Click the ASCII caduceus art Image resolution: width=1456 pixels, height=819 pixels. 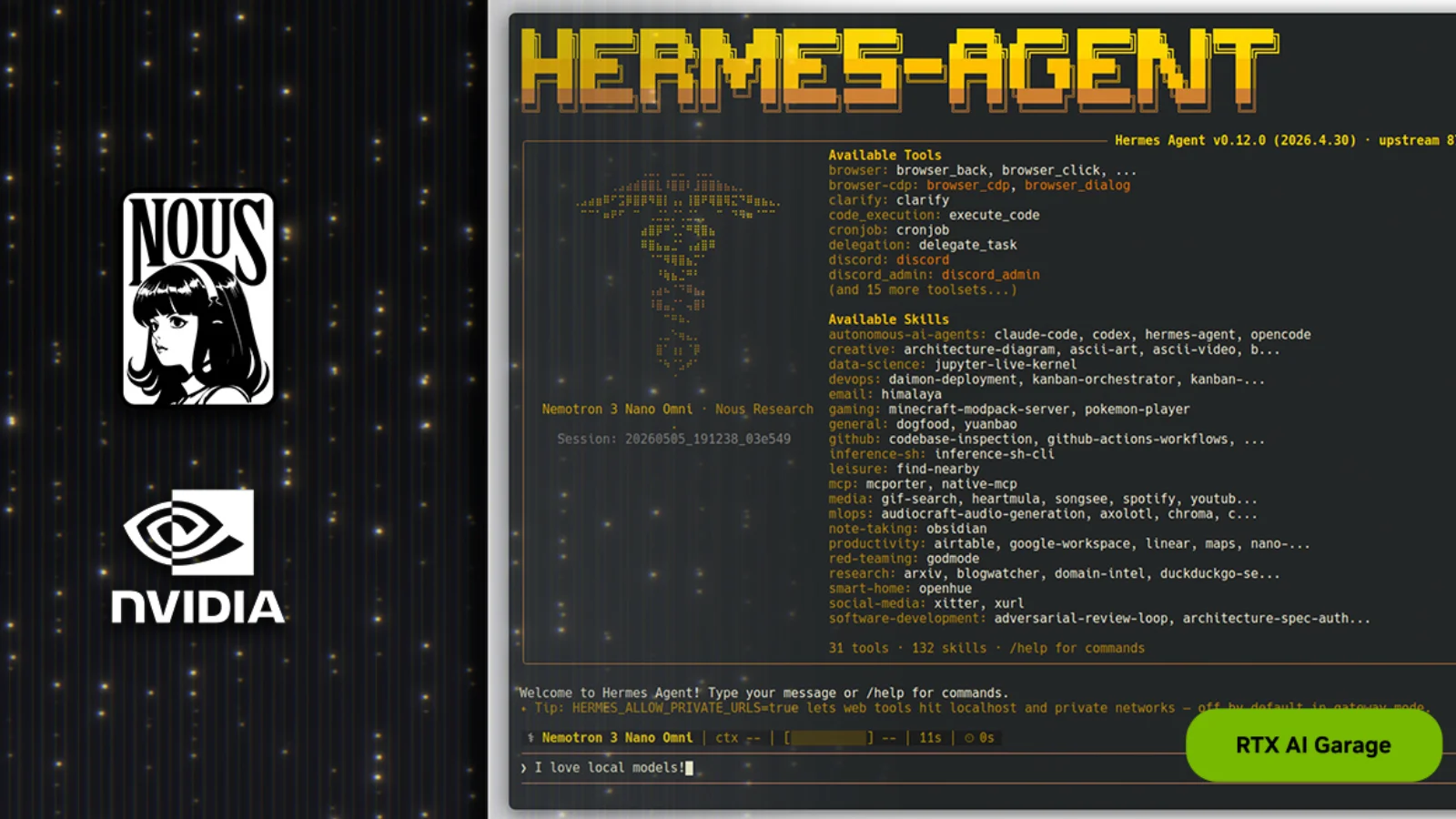[678, 272]
